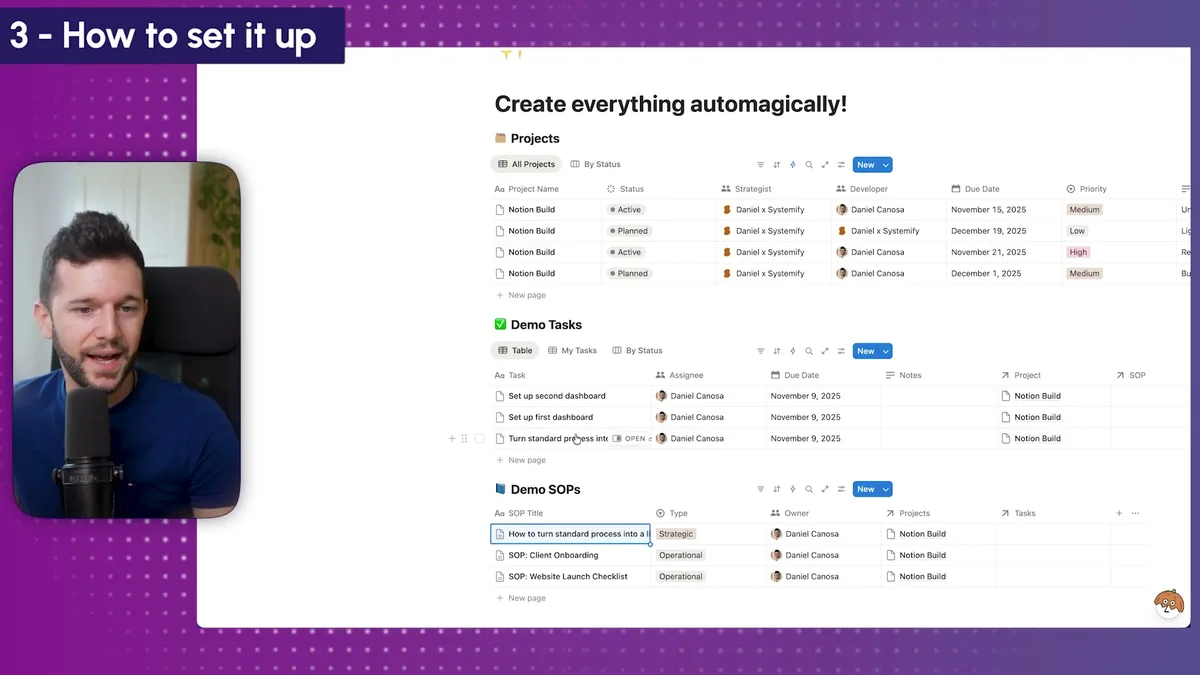The image size is (1200, 675).
Task: Click New page under the Demo SOPs table
Action: (528, 597)
